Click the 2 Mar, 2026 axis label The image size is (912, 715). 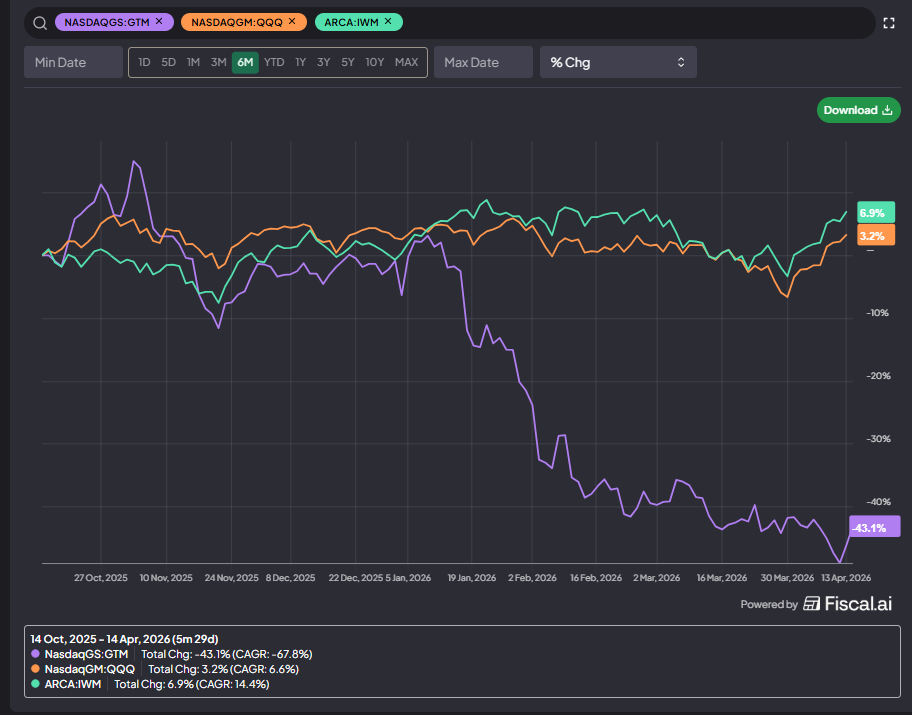[657, 578]
